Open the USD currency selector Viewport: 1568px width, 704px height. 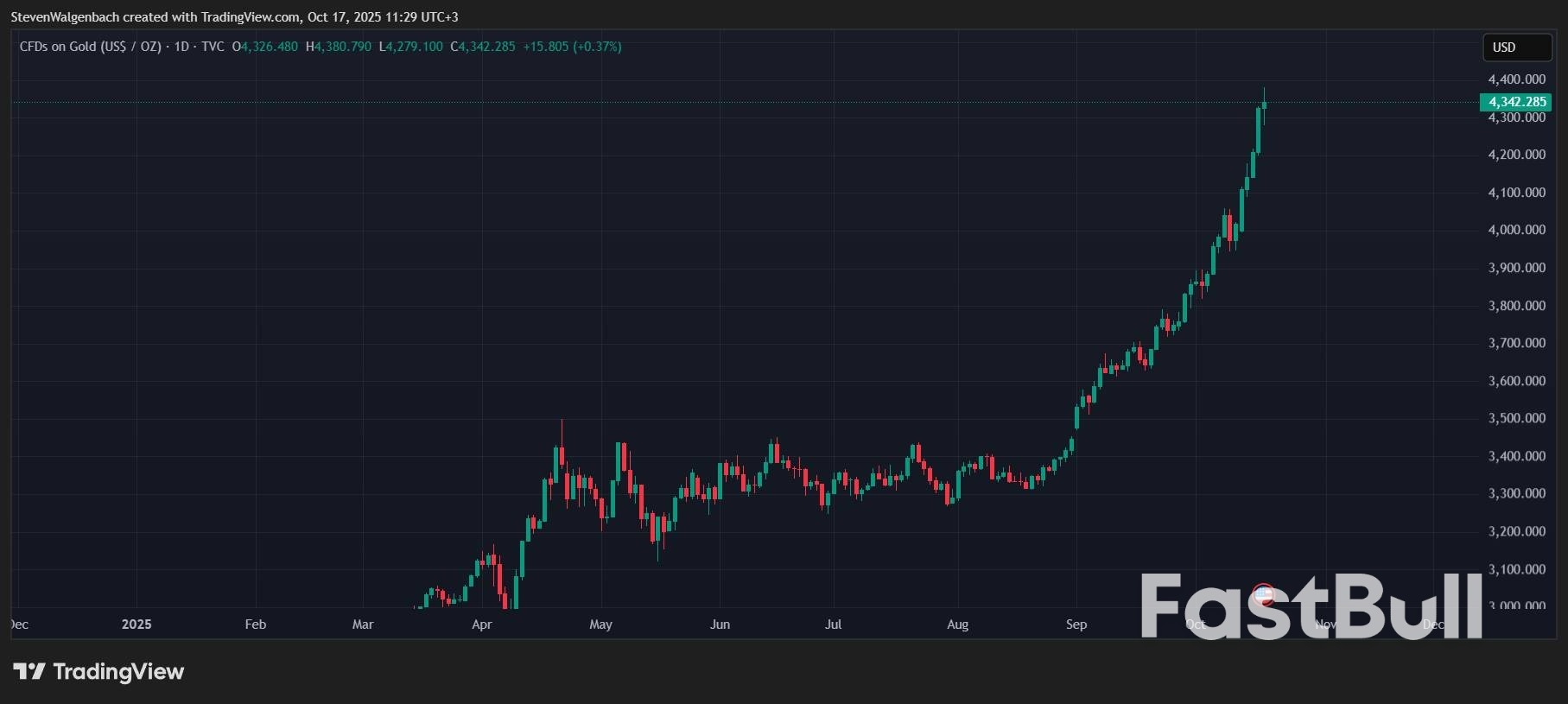(1516, 48)
